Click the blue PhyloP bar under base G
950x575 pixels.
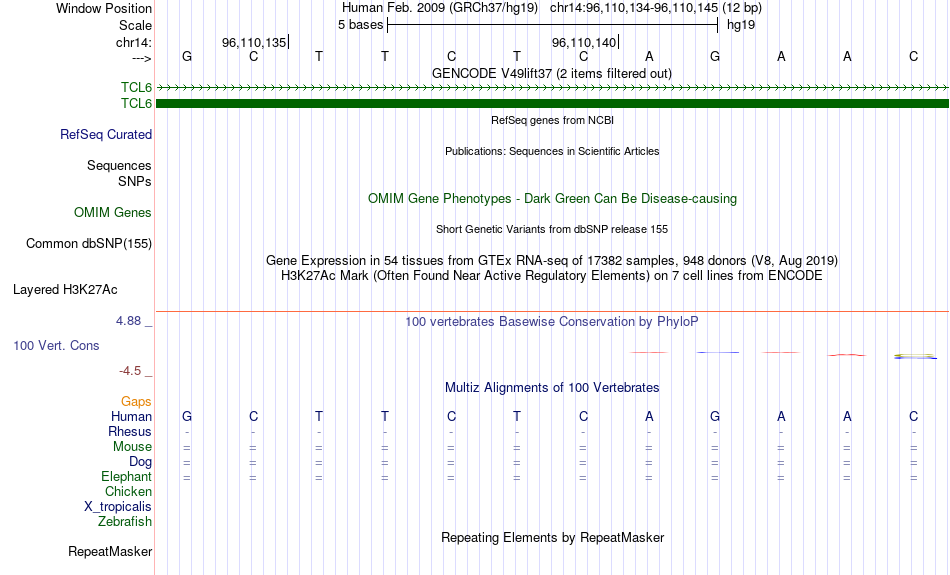[718, 352]
